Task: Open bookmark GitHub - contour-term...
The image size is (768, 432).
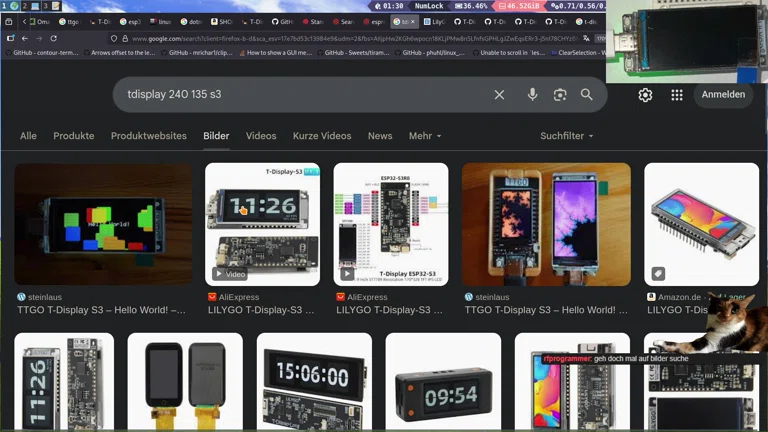Action: 42,52
